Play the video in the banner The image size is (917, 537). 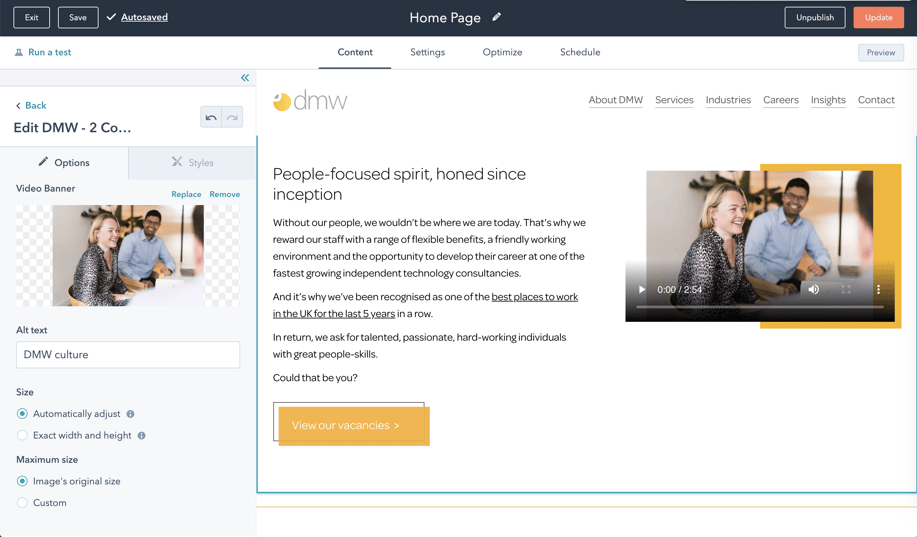[642, 290]
